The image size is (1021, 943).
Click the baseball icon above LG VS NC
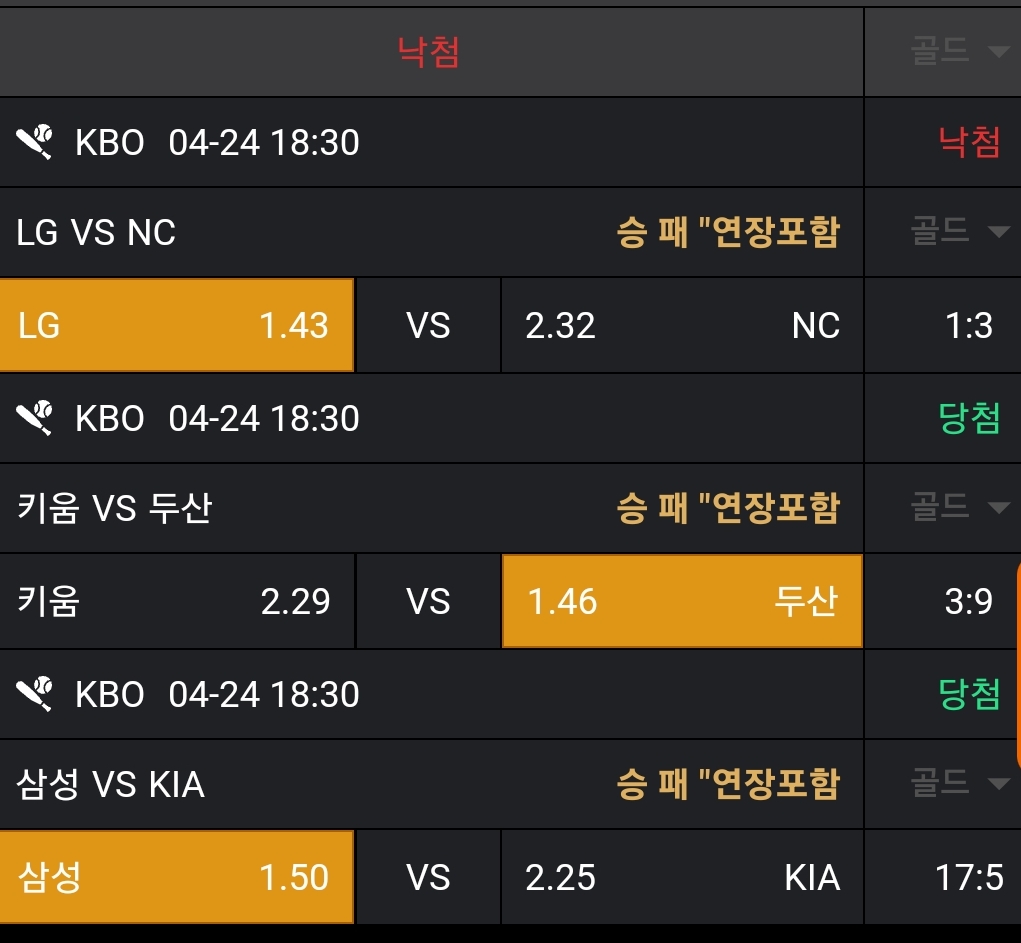pyautogui.click(x=35, y=142)
